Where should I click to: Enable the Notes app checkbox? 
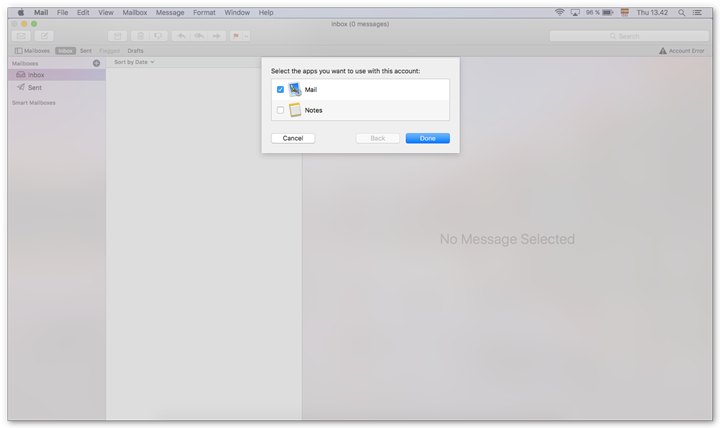[280, 110]
